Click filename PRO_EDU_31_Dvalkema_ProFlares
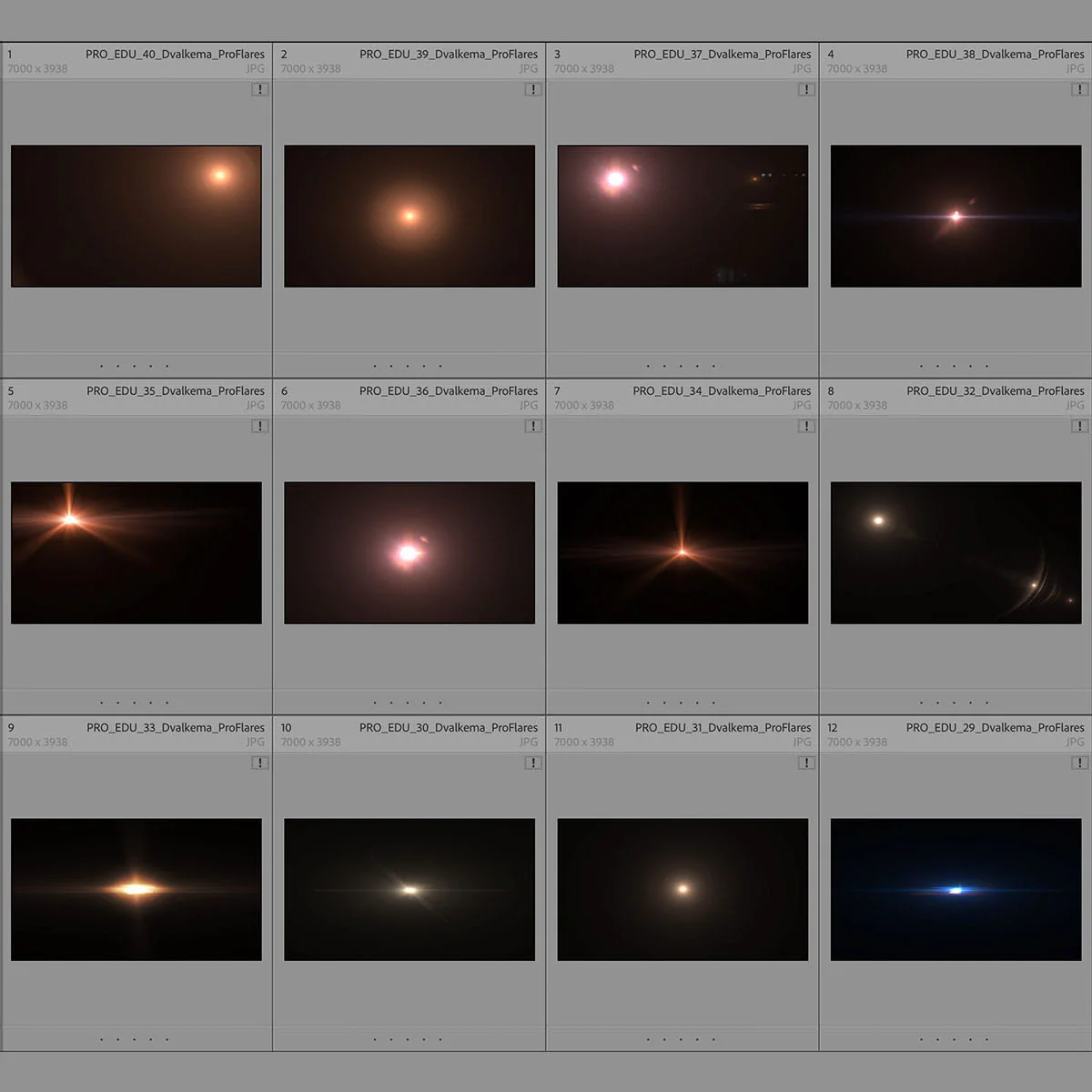 723,728
